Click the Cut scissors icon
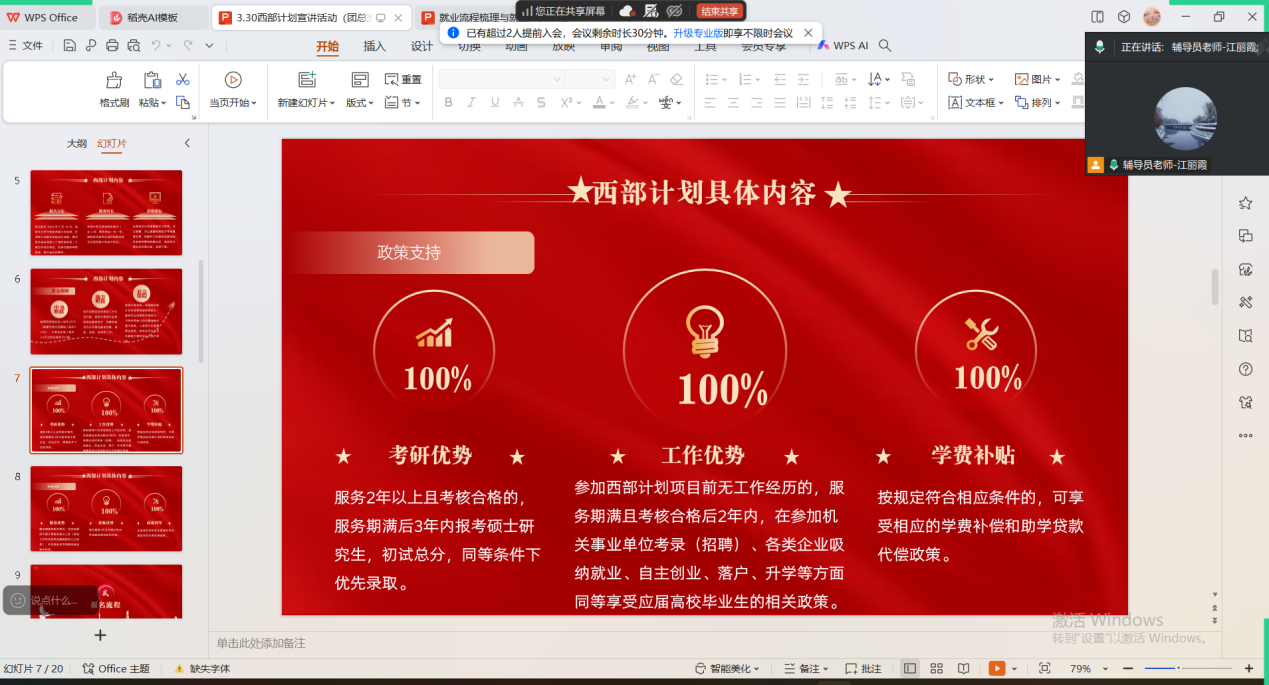1269x685 pixels. click(182, 79)
